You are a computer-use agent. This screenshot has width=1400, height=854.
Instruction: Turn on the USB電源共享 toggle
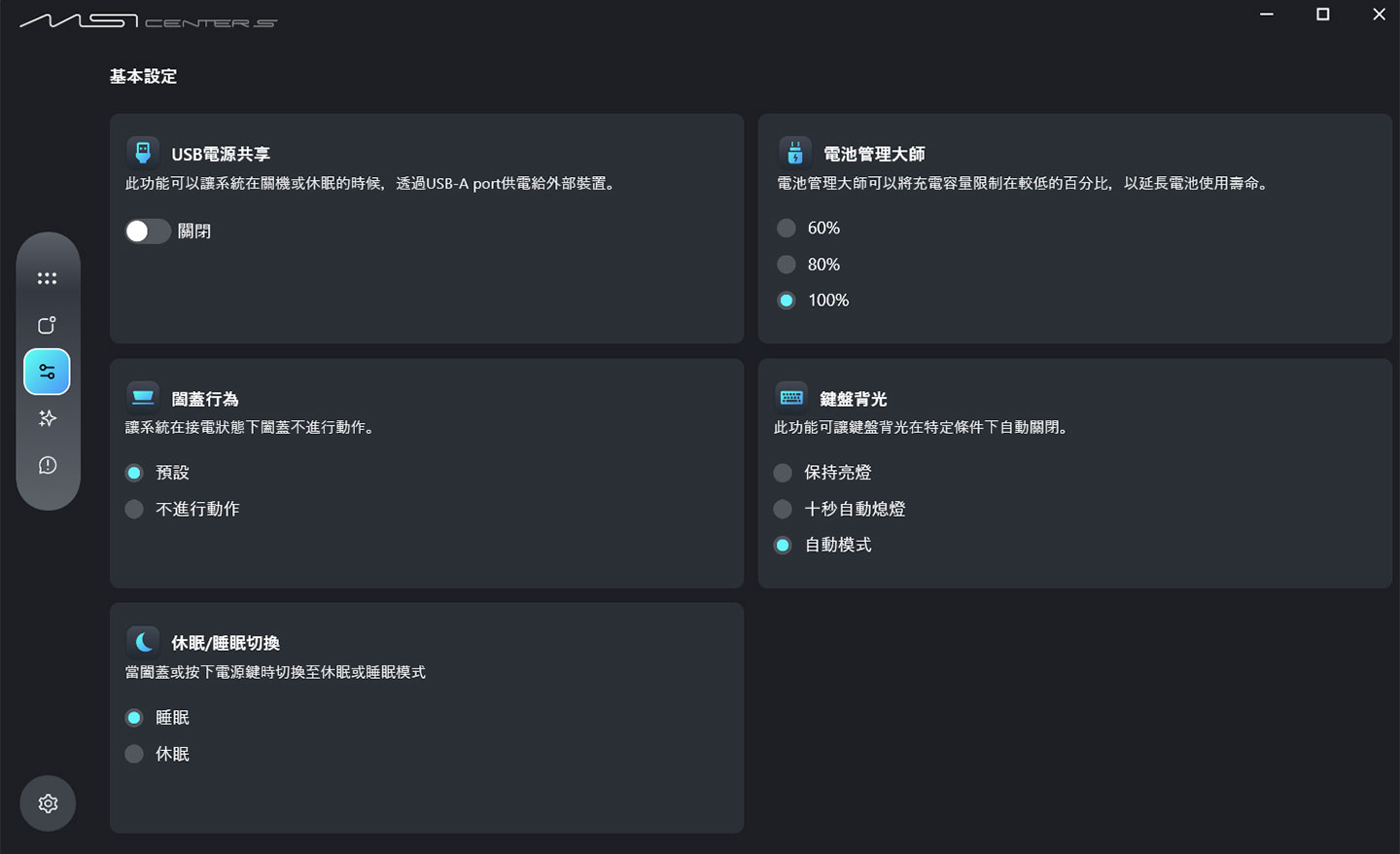[x=147, y=231]
